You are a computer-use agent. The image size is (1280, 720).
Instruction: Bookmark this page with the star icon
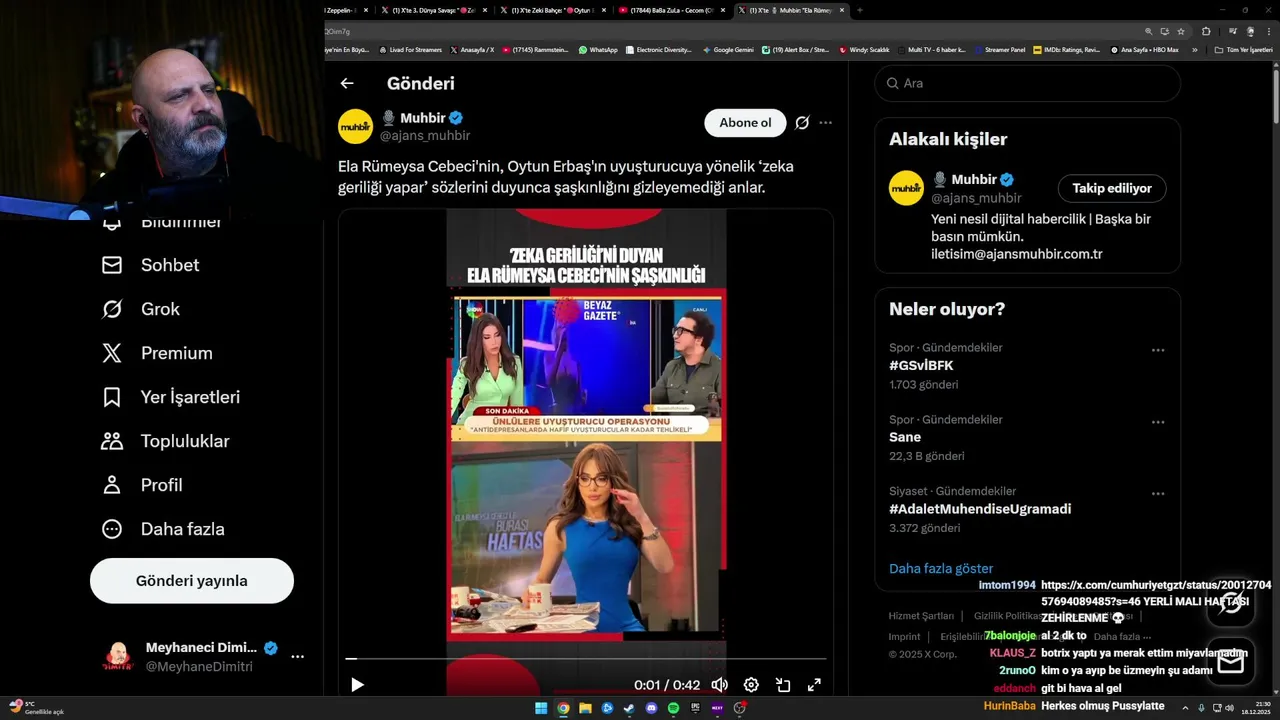click(1181, 31)
